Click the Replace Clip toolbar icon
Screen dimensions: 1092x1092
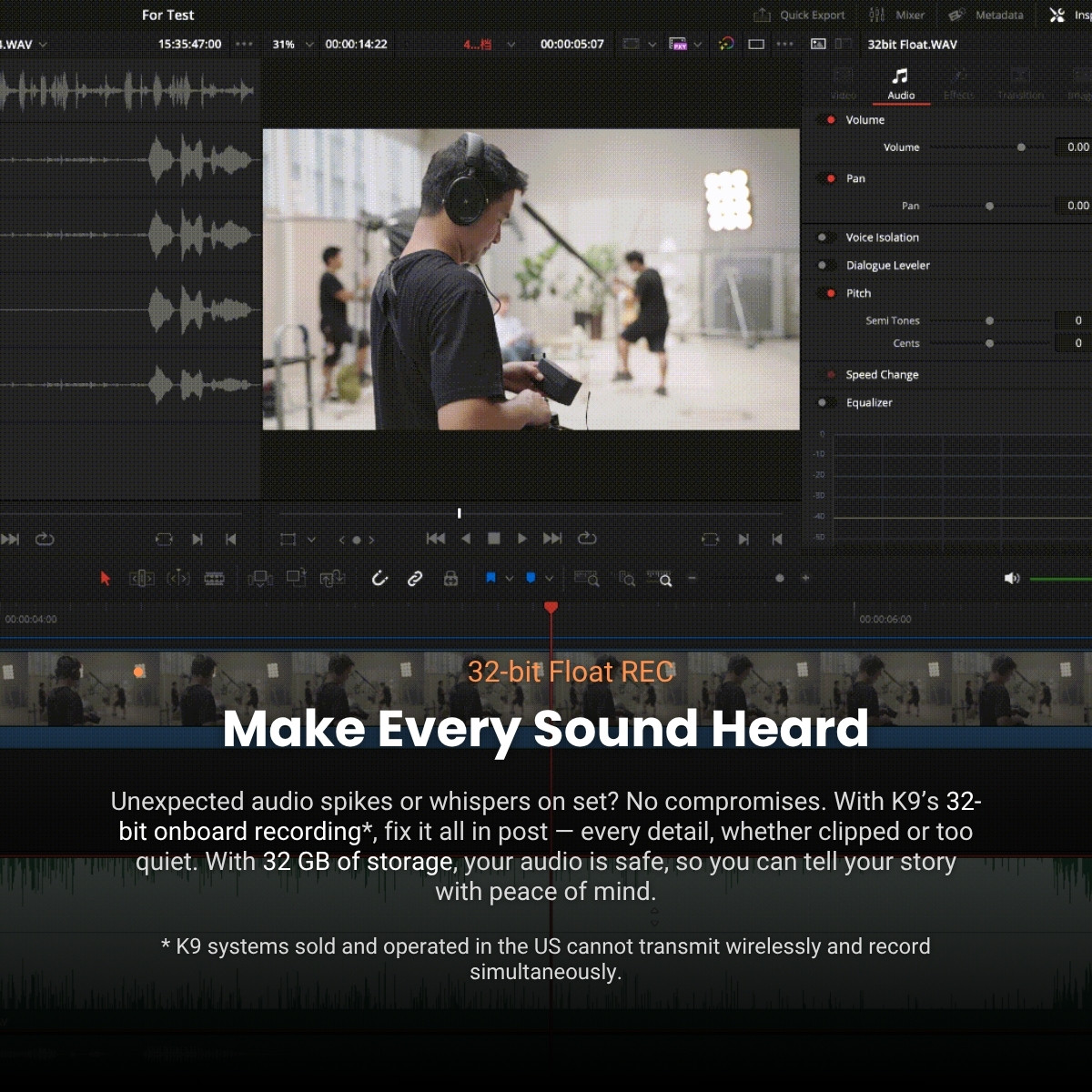332,579
